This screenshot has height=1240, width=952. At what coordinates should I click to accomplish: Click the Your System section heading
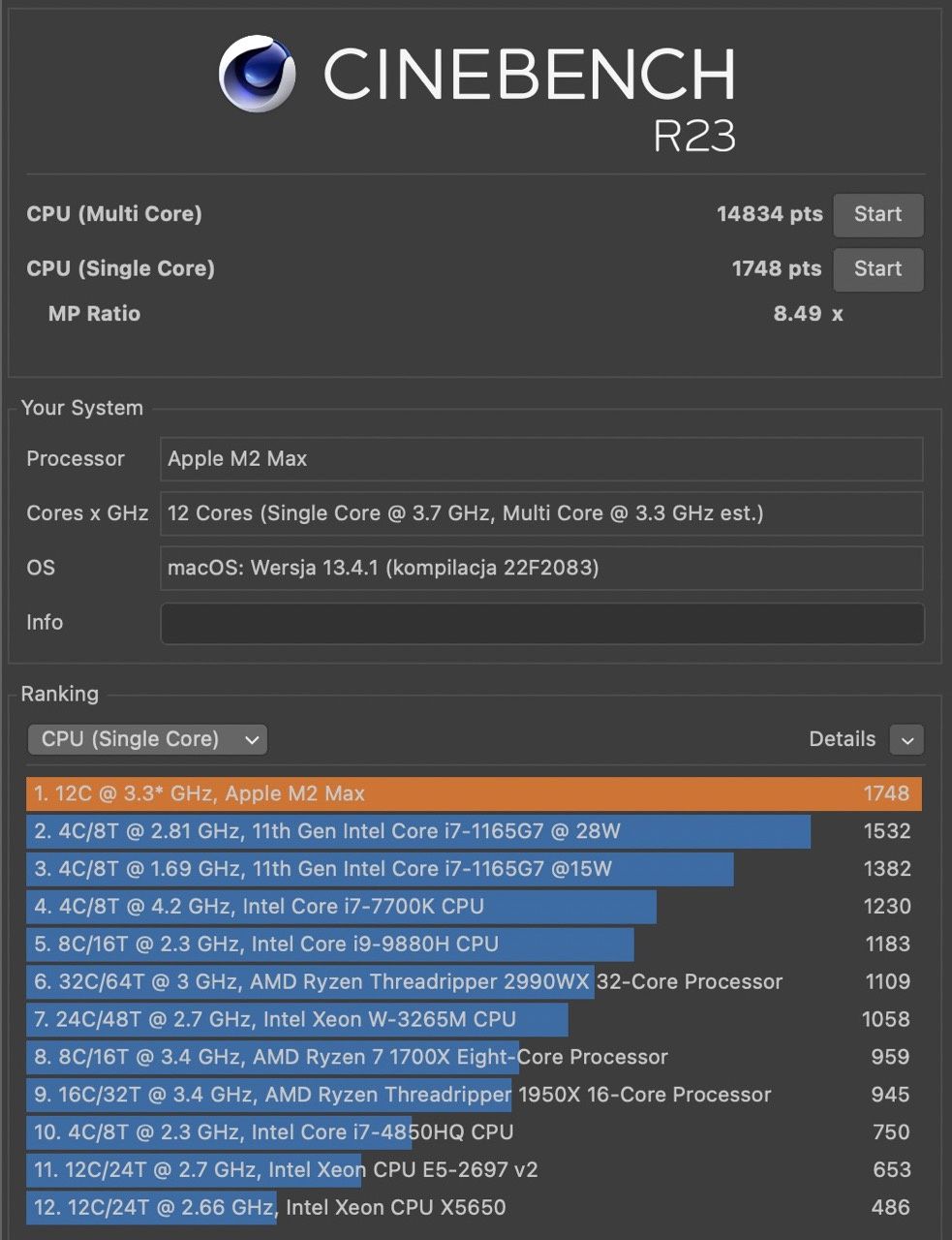pos(82,408)
